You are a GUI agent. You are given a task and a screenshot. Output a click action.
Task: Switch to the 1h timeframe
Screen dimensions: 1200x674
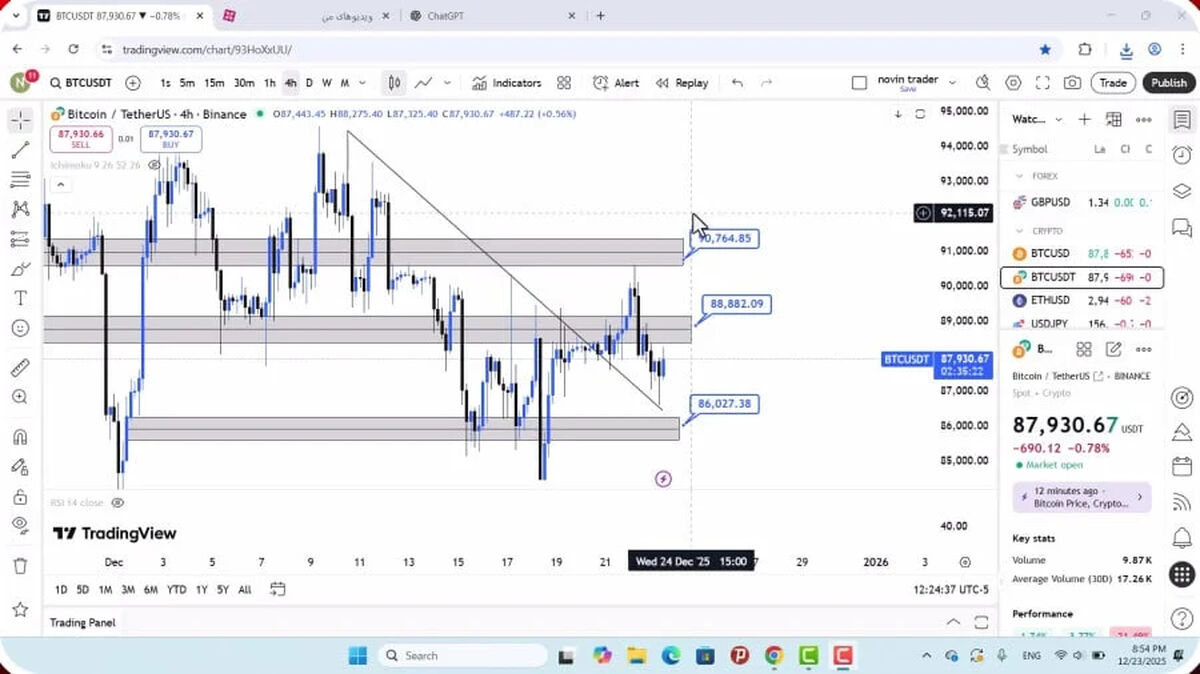pos(270,83)
